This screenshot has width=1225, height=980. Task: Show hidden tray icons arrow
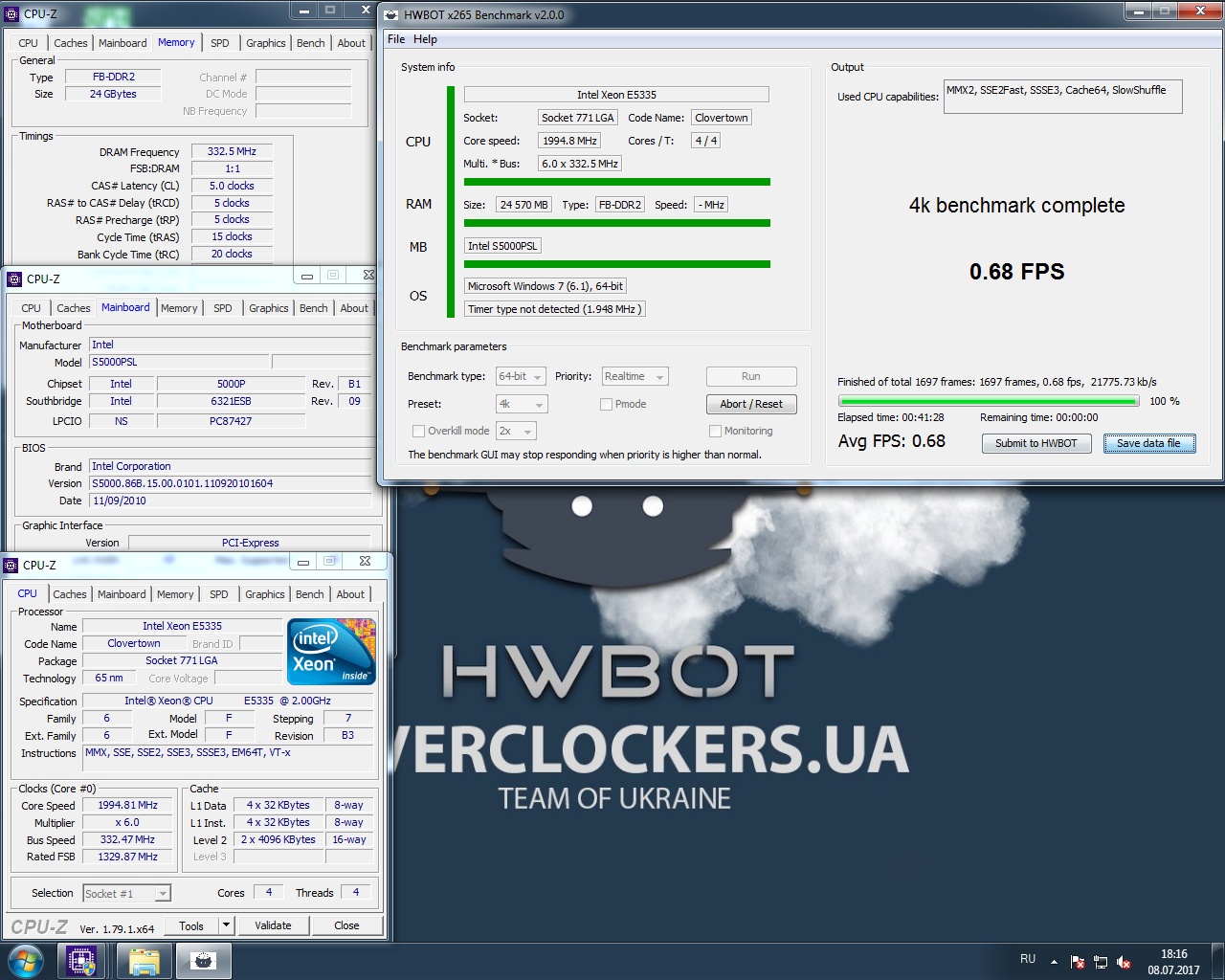1054,962
